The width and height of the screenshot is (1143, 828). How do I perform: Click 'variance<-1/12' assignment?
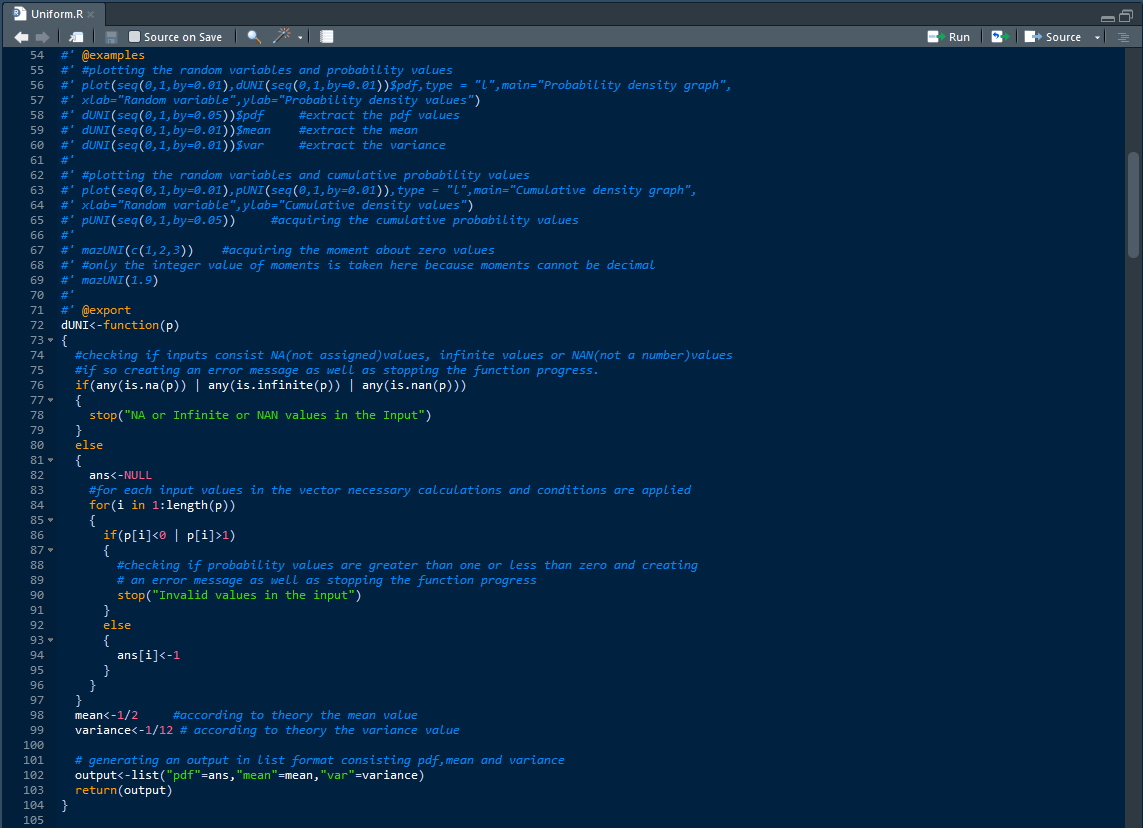pyautogui.click(x=124, y=730)
